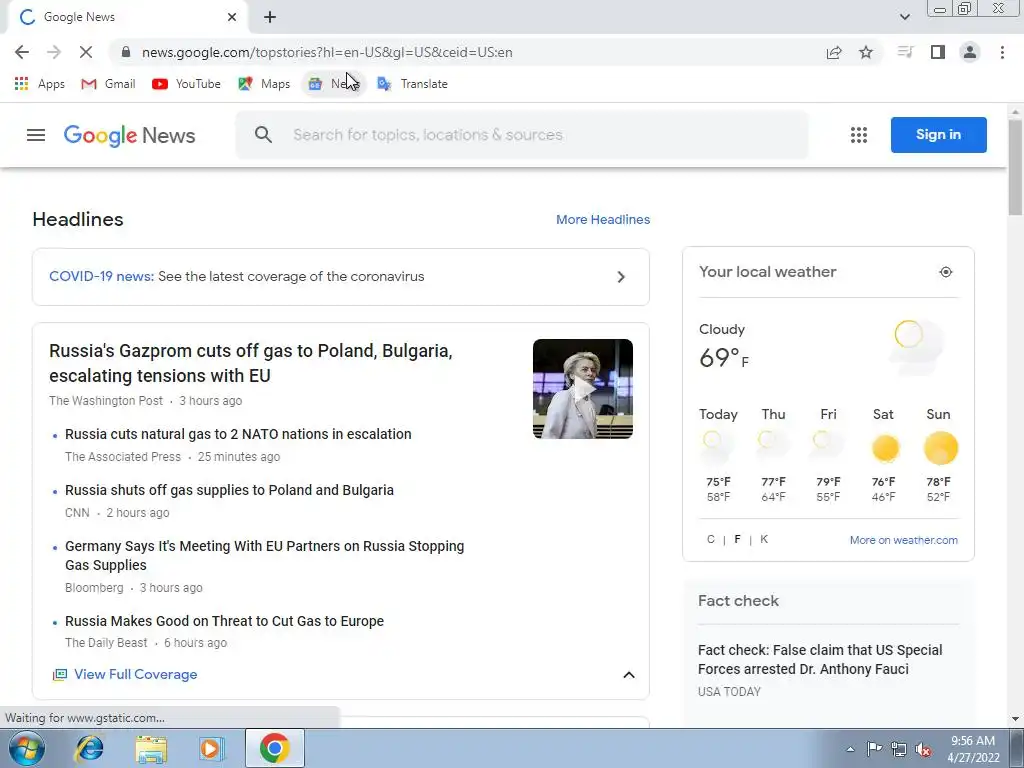Click the scrollbar down arrow
The height and width of the screenshot is (768, 1024).
[1015, 719]
